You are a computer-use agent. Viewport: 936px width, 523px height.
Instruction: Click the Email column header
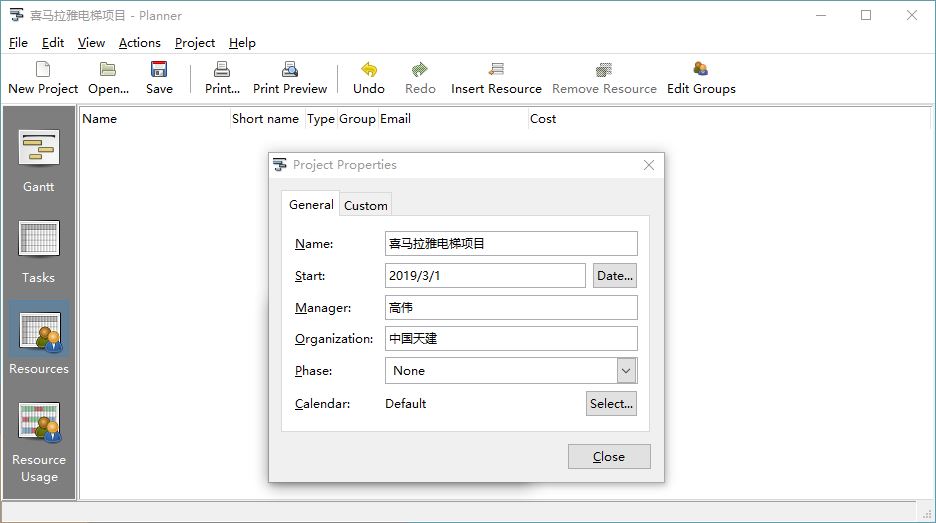point(453,119)
